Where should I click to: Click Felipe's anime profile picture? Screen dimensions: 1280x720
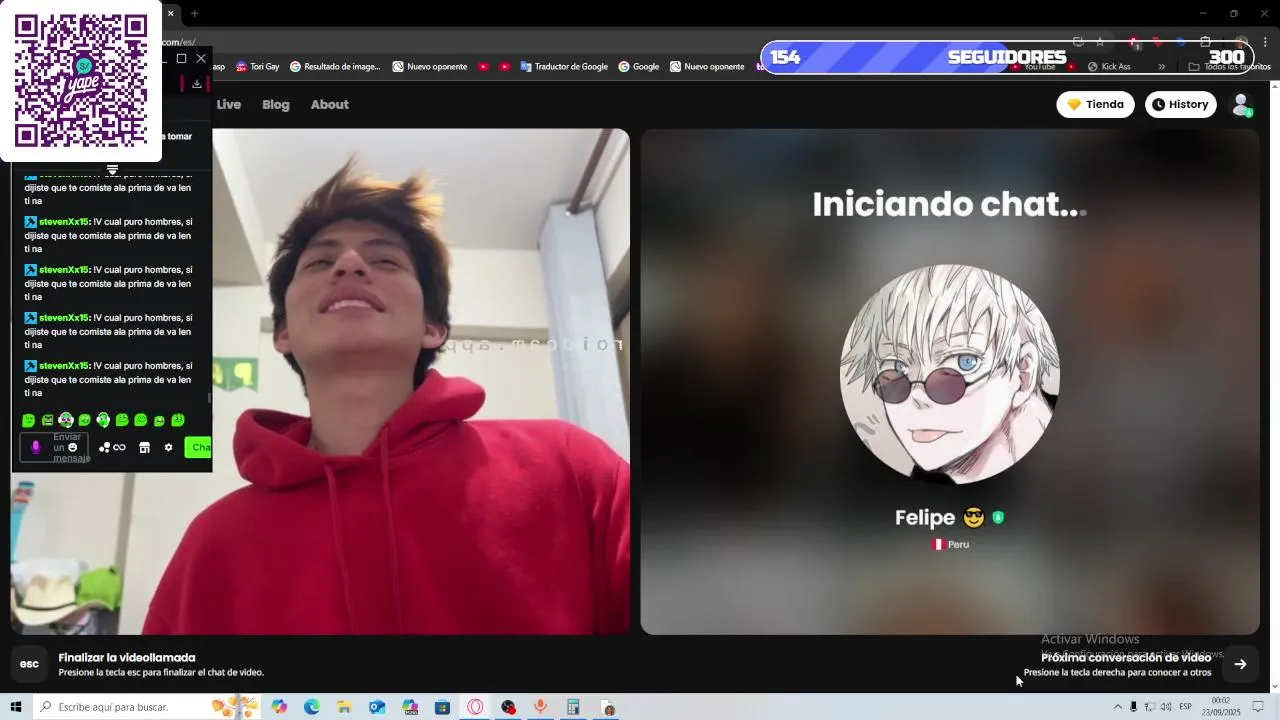(950, 375)
